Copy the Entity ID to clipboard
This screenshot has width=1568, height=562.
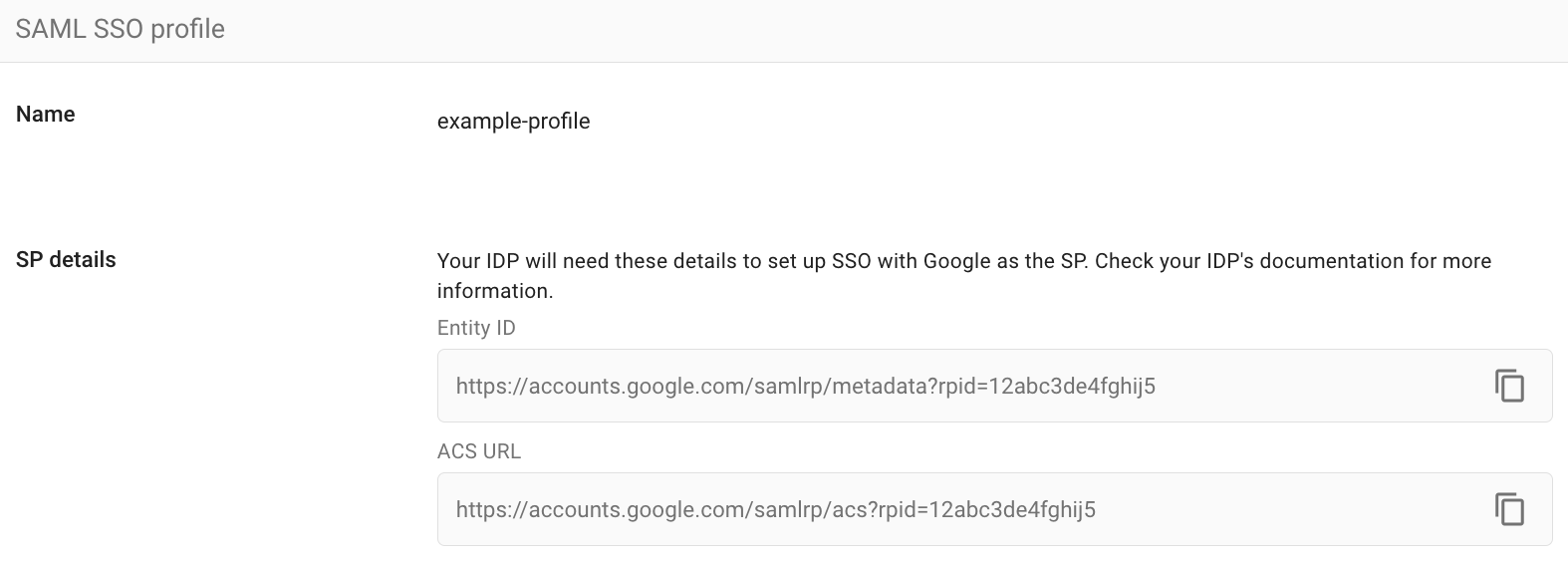[x=1509, y=386]
